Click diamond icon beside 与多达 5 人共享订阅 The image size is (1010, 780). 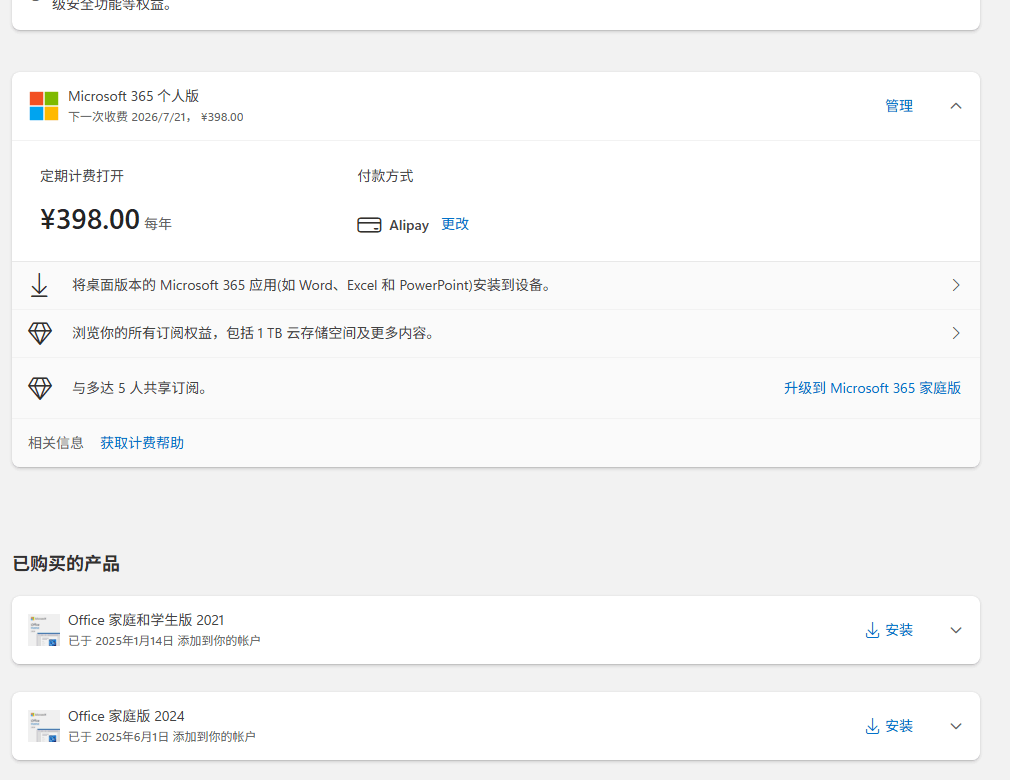[40, 388]
